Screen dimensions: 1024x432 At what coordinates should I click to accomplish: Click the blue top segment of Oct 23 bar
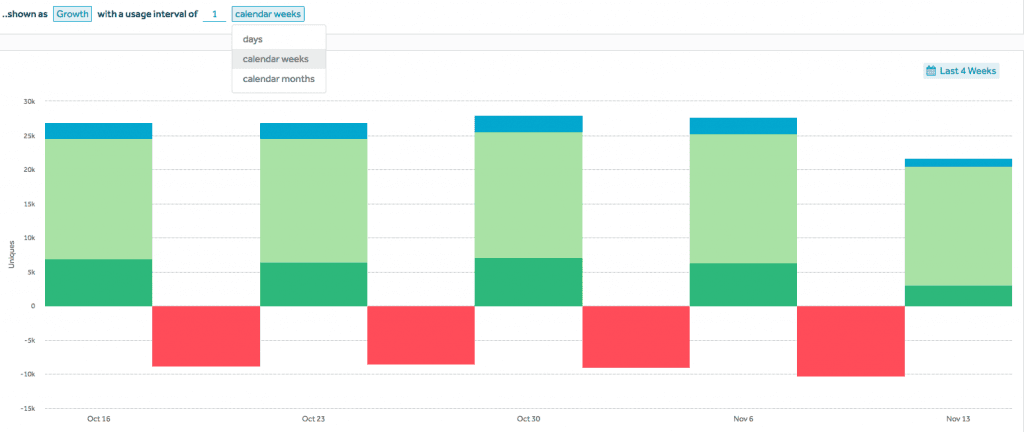313,131
